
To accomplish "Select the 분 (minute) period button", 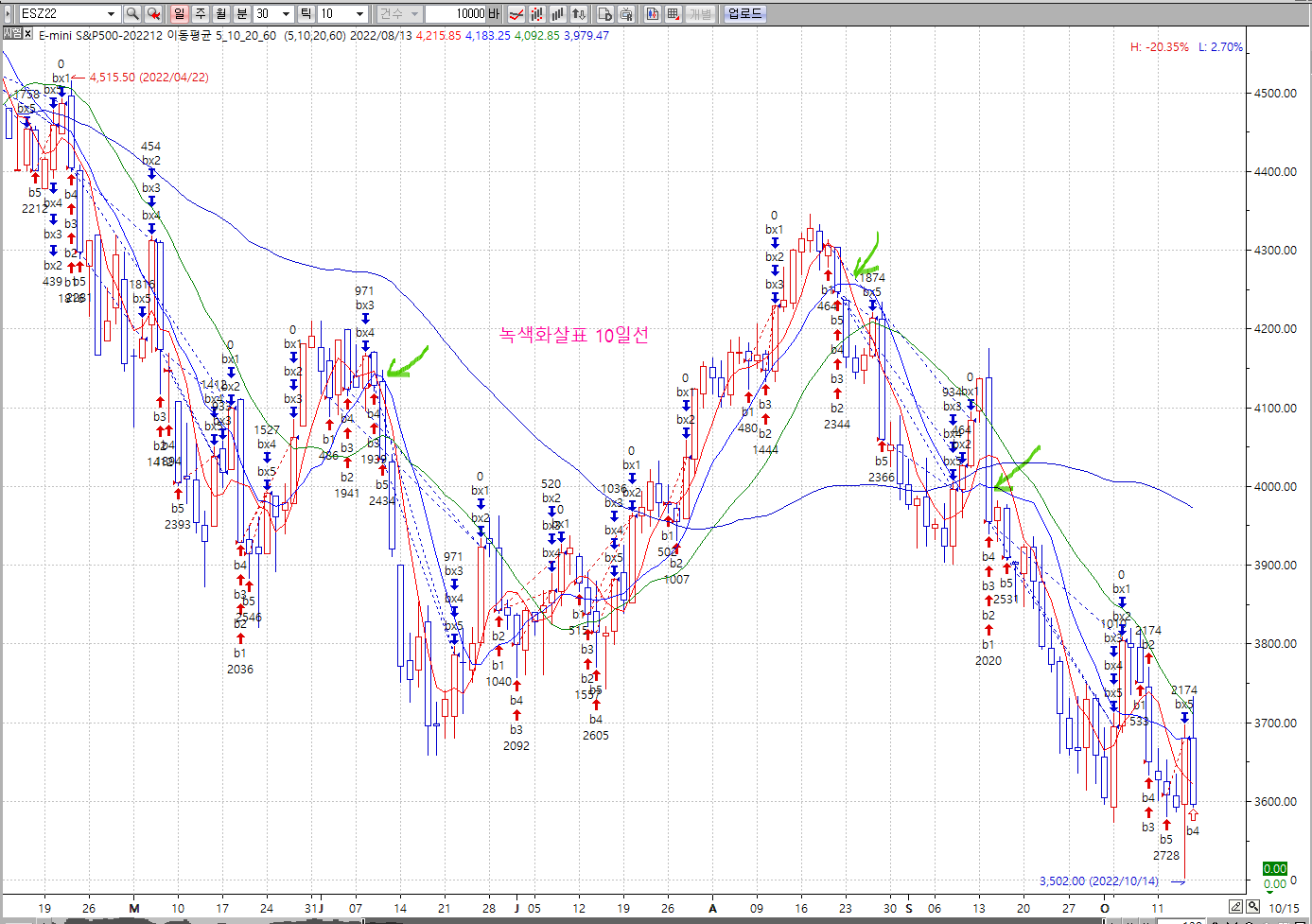I will pos(242,13).
